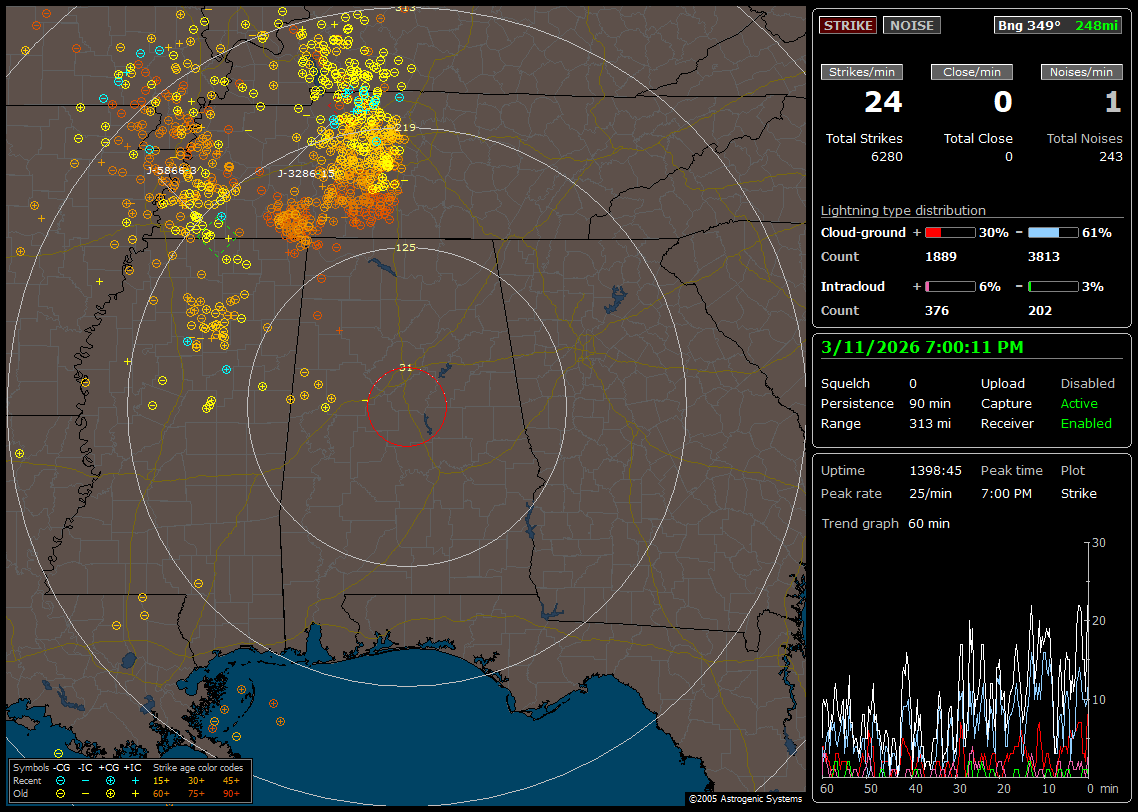Click the bearing and distance readout box
The height and width of the screenshot is (812, 1138).
click(1058, 25)
